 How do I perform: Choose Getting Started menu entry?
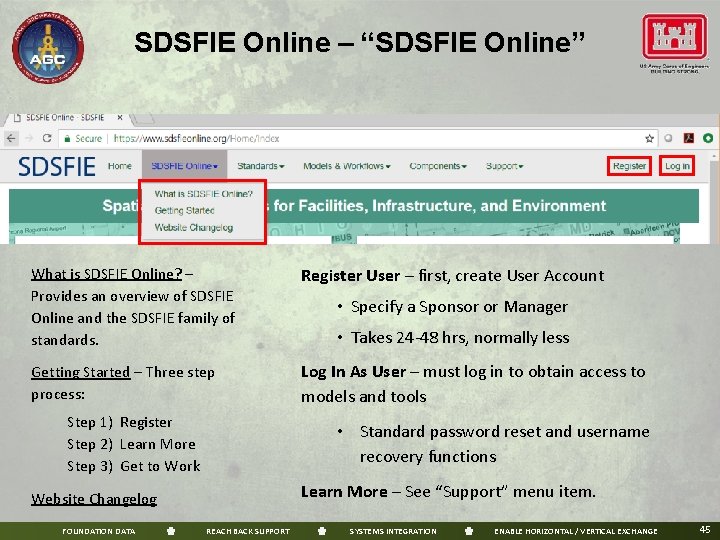click(x=184, y=210)
